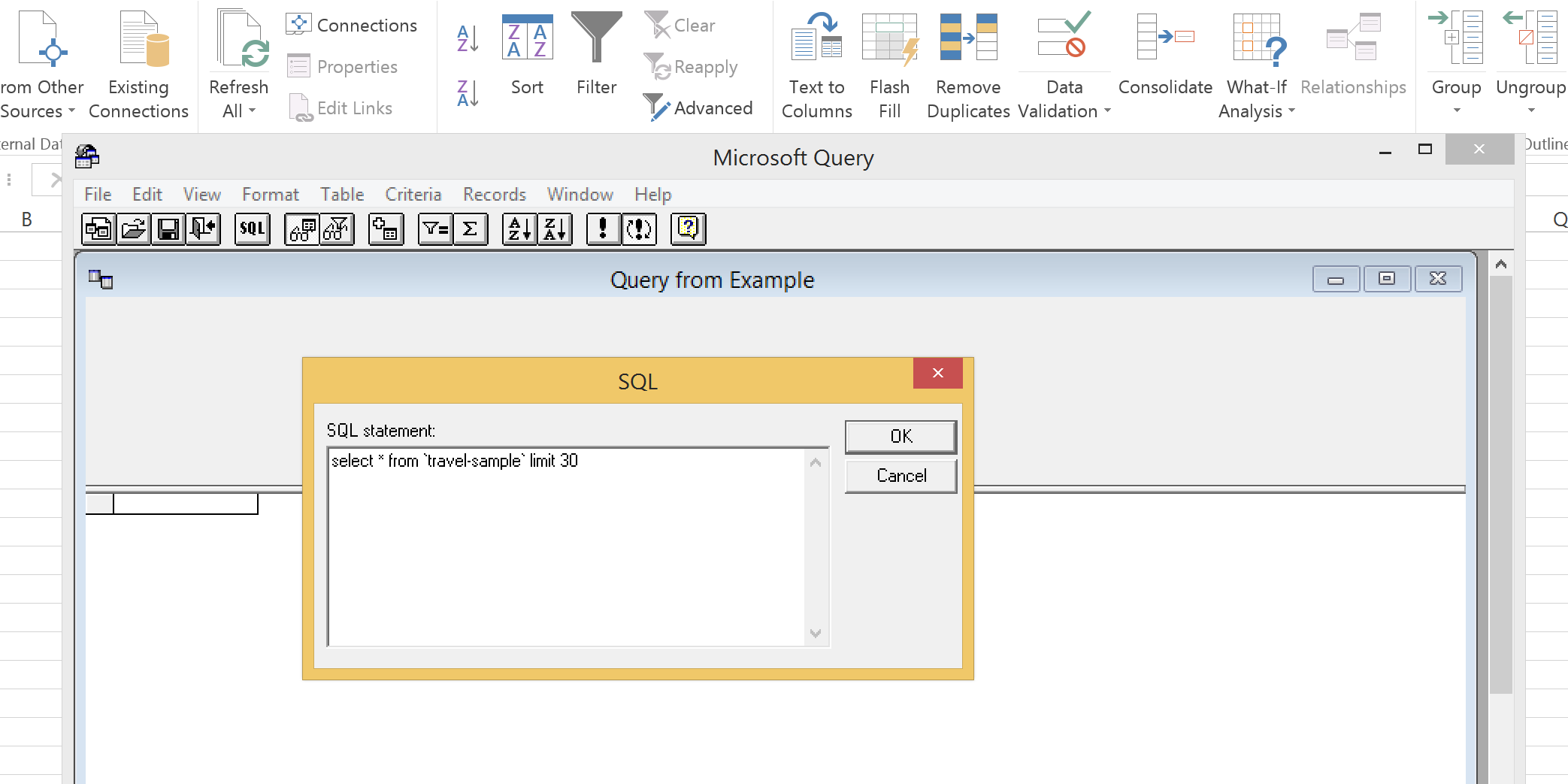Click the Flash Fill button
This screenshot has height=784, width=1568.
click(x=889, y=65)
